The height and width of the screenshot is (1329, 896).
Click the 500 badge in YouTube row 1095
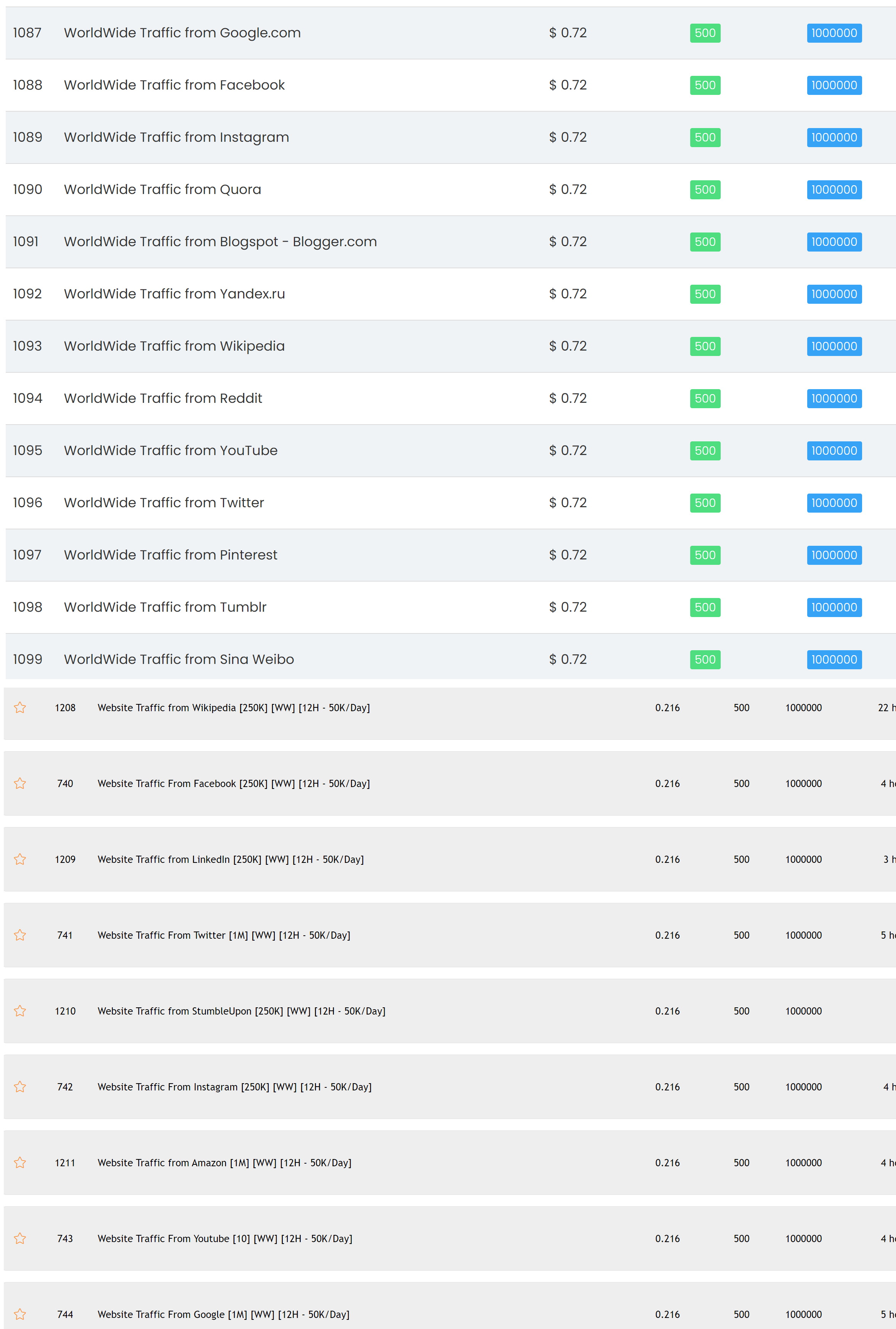(x=705, y=451)
